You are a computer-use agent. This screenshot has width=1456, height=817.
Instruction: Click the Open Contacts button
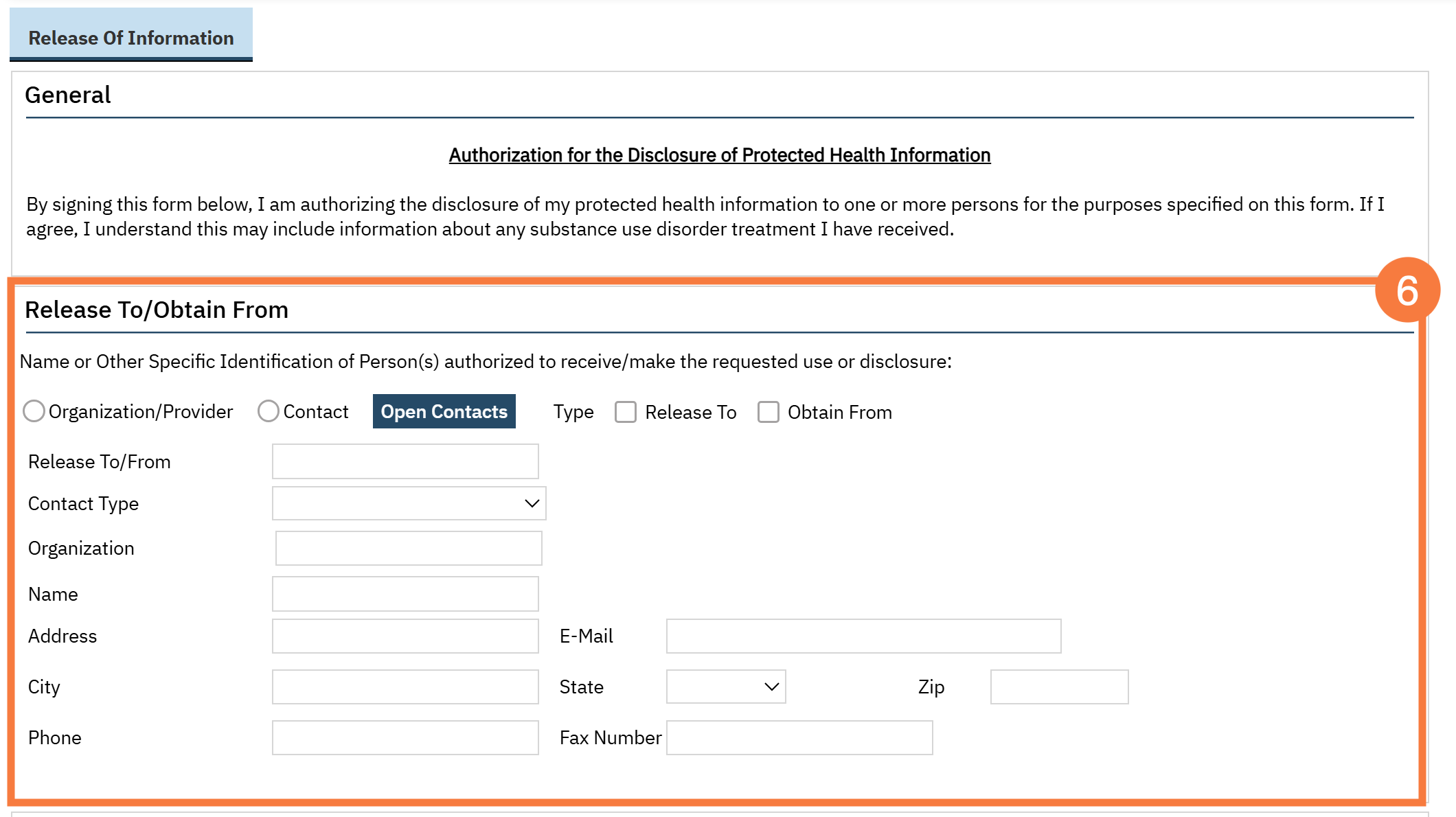coord(444,411)
